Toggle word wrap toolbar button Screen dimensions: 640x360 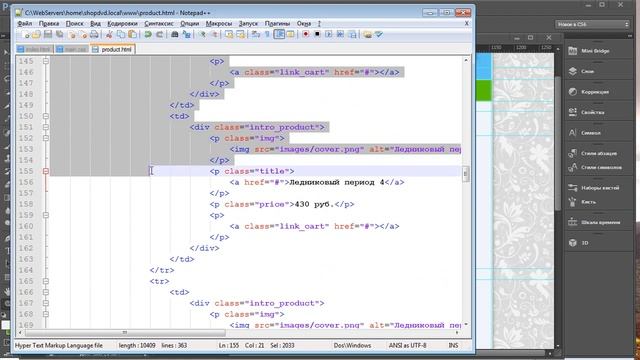(256, 35)
